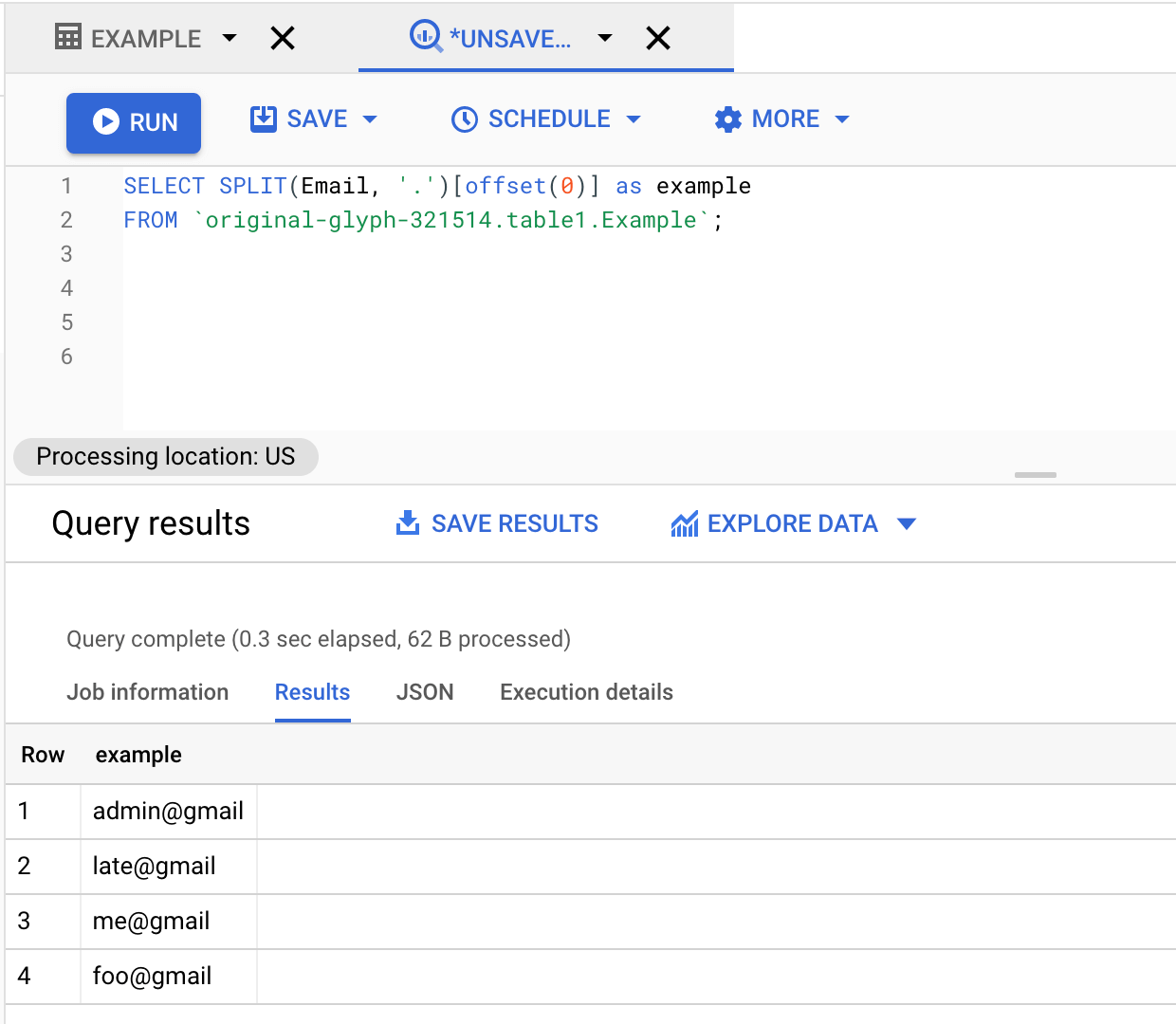1176x1024 pixels.
Task: Click line 3 in the query editor
Action: point(379,254)
